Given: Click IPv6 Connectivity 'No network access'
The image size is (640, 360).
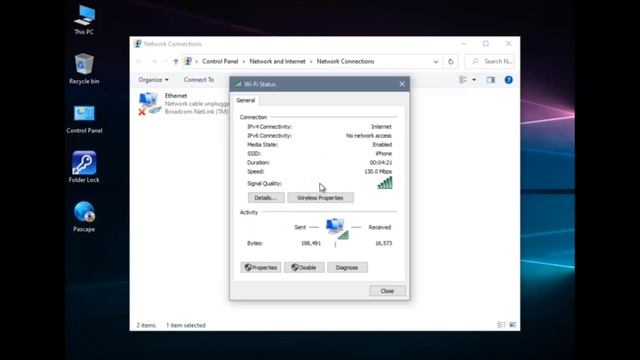Looking at the screenshot, I should (369, 136).
